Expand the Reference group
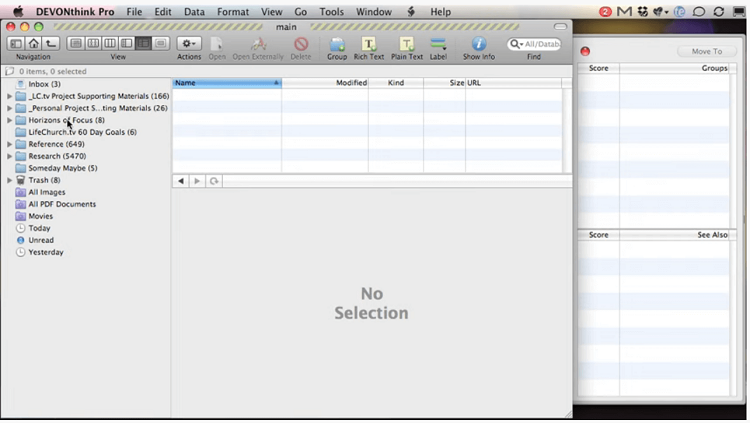750x423 pixels. coord(9,144)
